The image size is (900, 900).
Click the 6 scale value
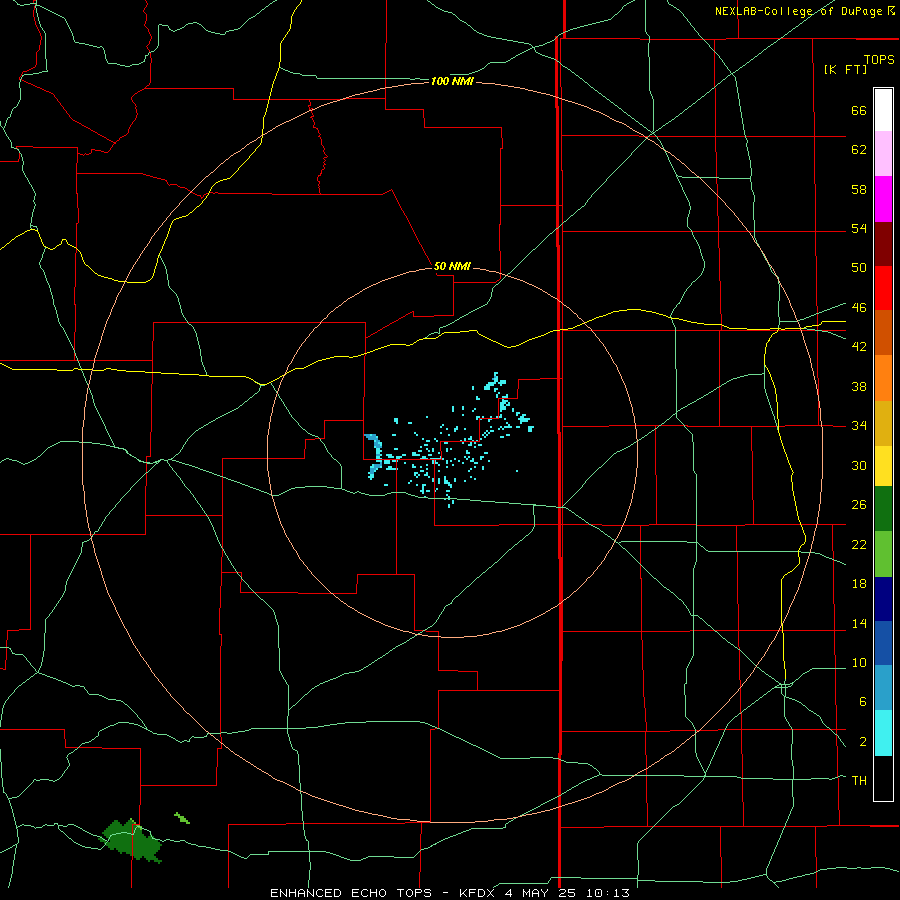862,701
